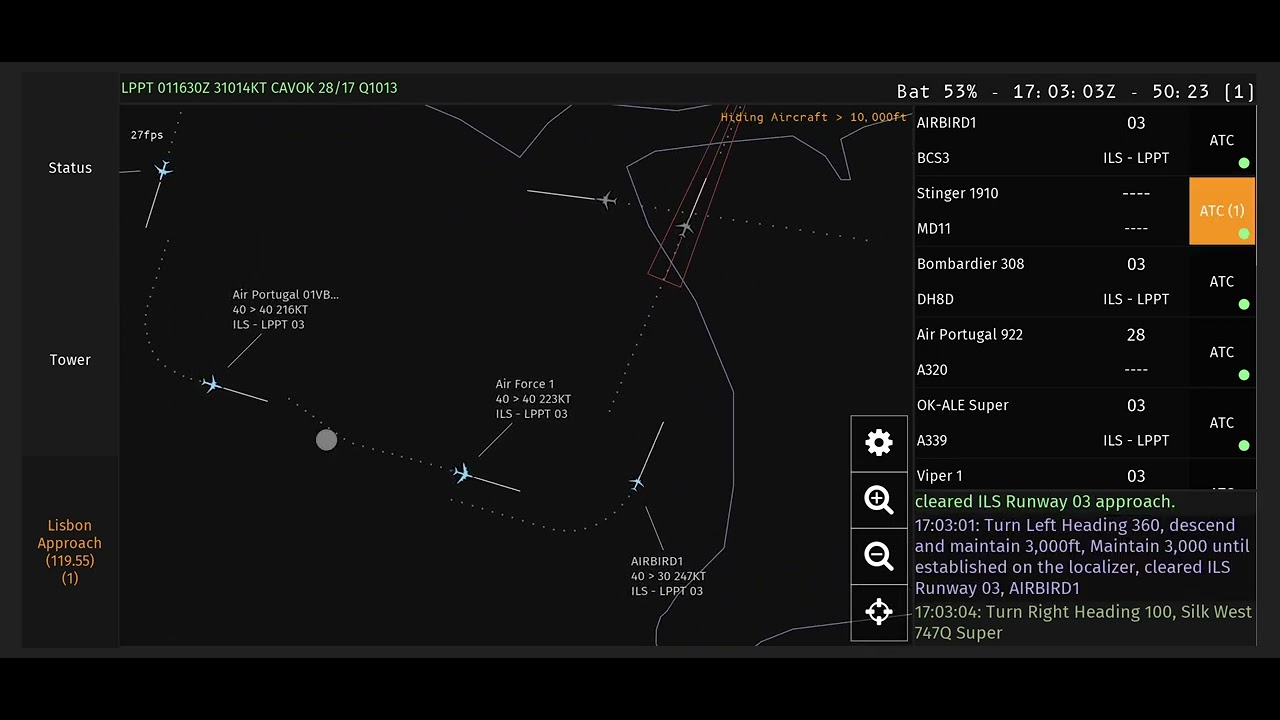Select the OK-ALE Super flight strip
1280x720 pixels.
click(1050, 422)
